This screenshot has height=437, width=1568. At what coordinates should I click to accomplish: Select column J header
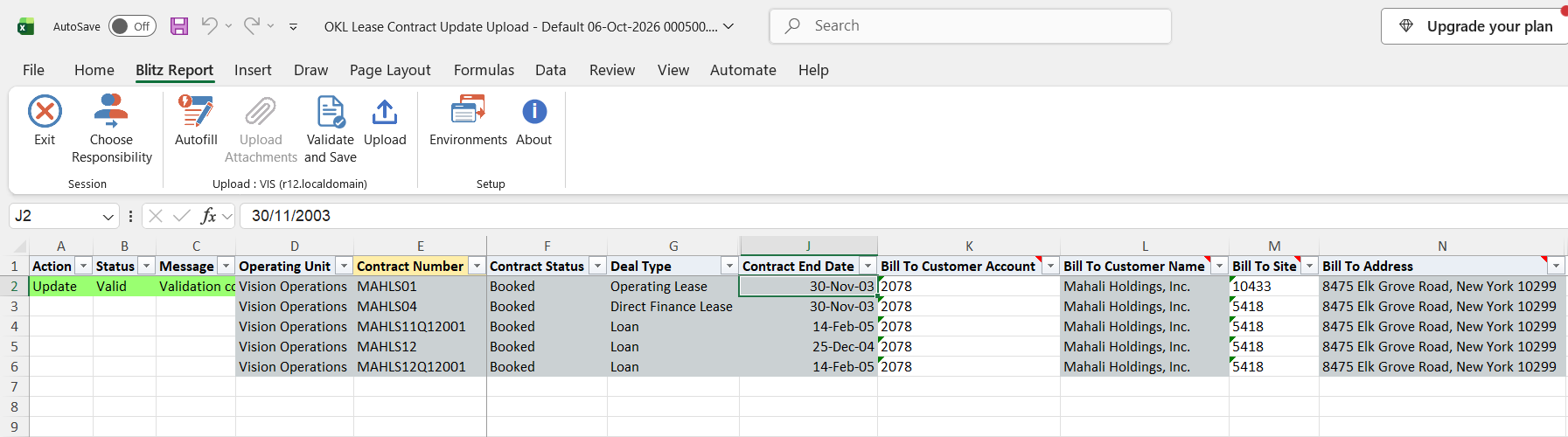(808, 246)
